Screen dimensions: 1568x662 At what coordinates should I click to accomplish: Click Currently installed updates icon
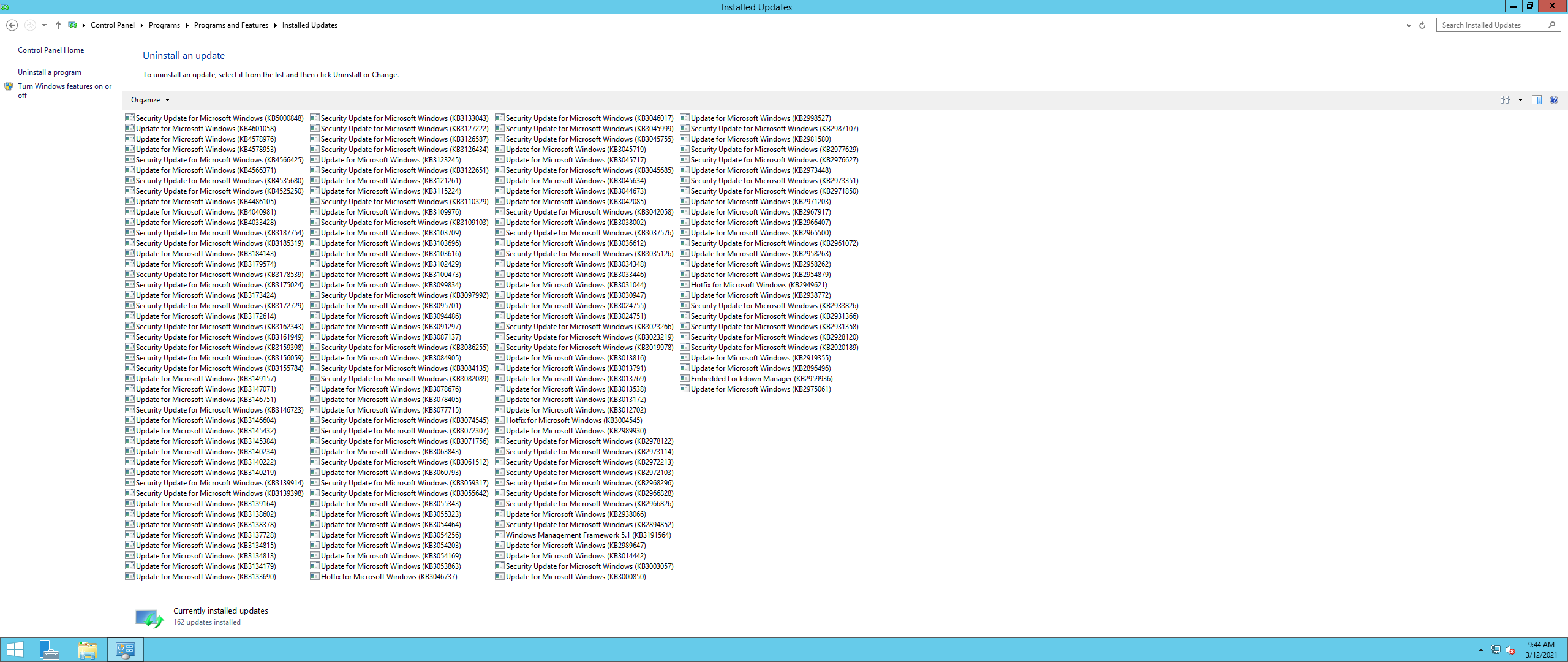149,618
